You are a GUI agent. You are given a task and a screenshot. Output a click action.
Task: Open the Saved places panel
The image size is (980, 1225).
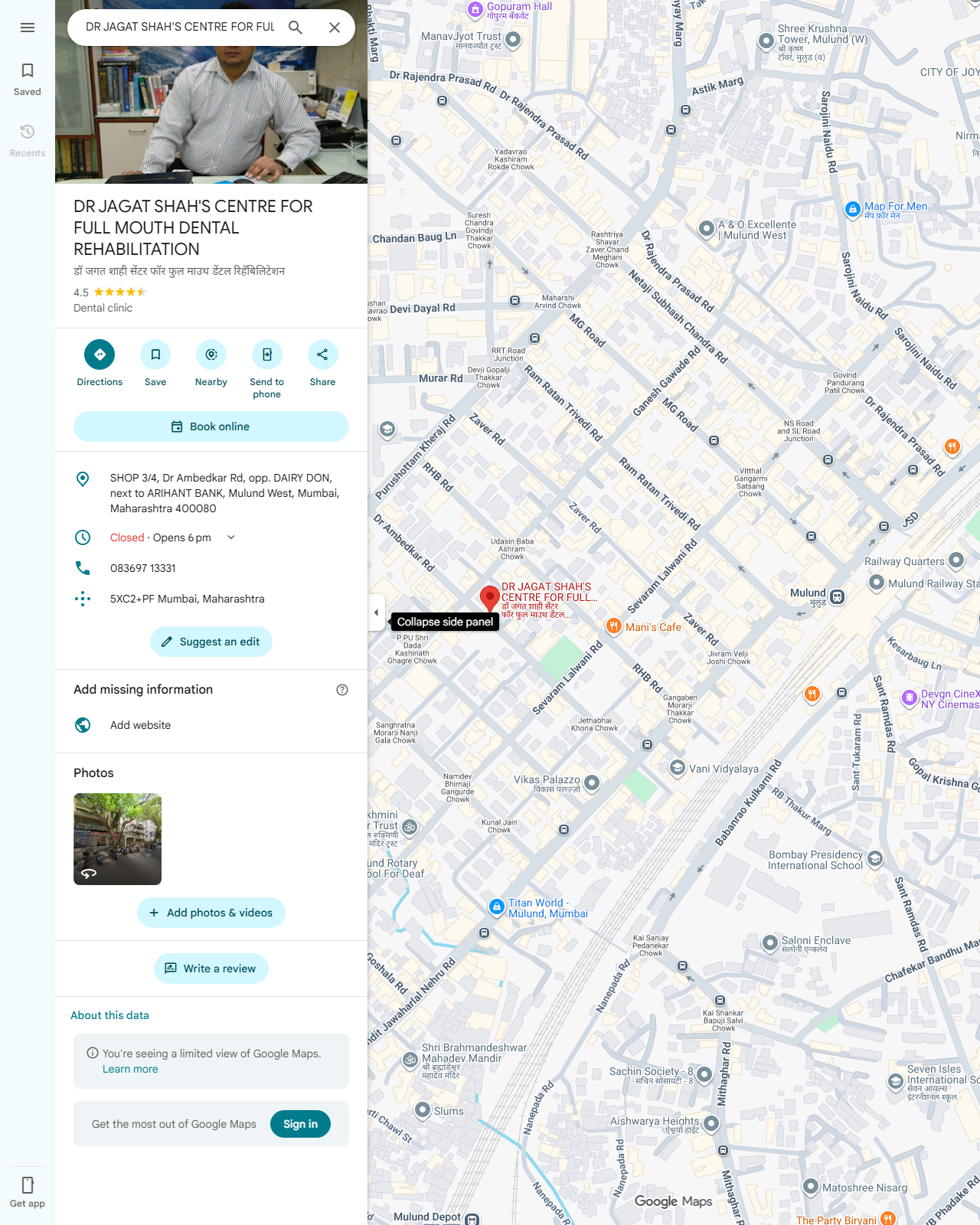pos(28,80)
